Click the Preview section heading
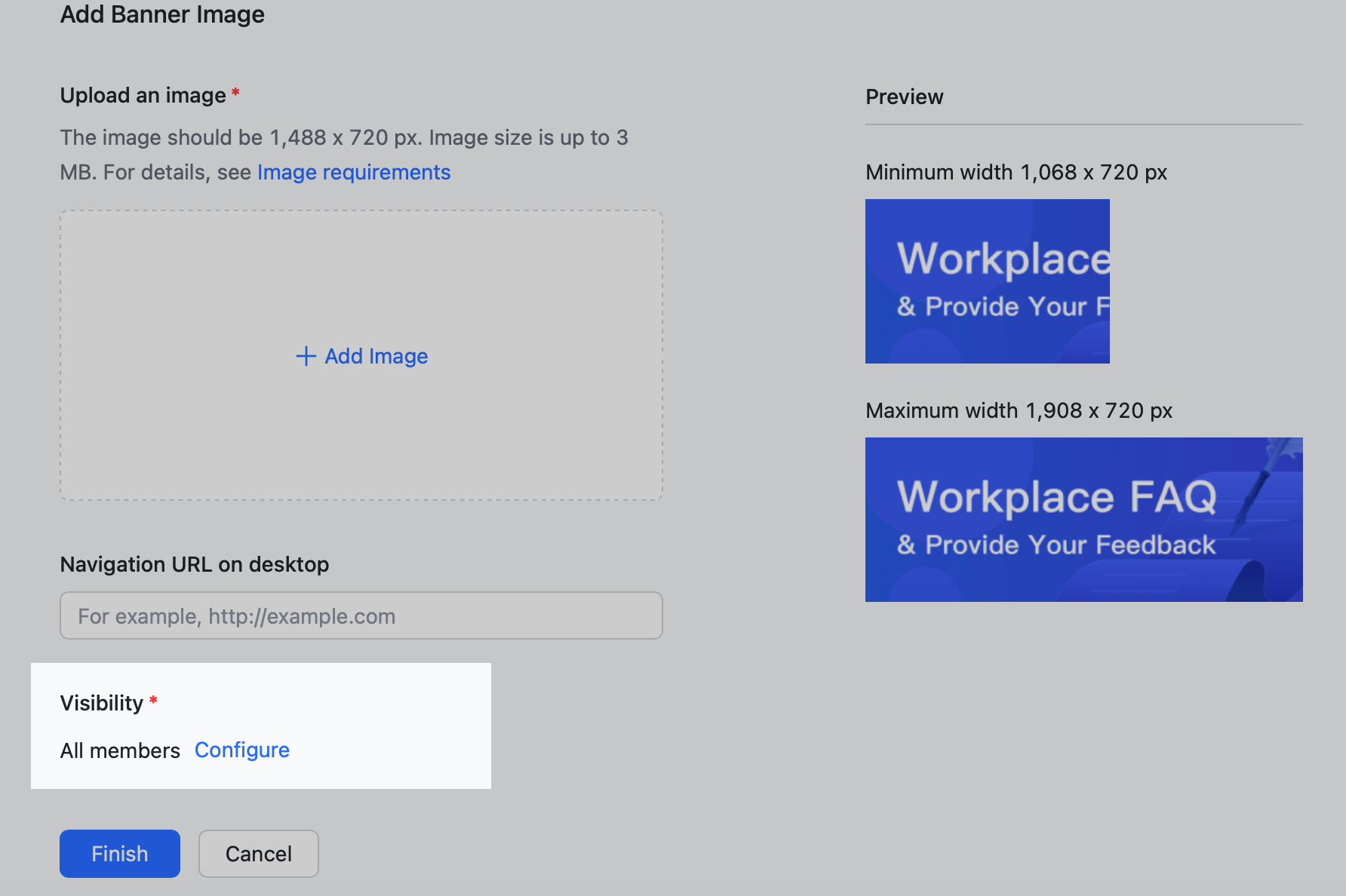Image resolution: width=1346 pixels, height=896 pixels. (x=904, y=97)
